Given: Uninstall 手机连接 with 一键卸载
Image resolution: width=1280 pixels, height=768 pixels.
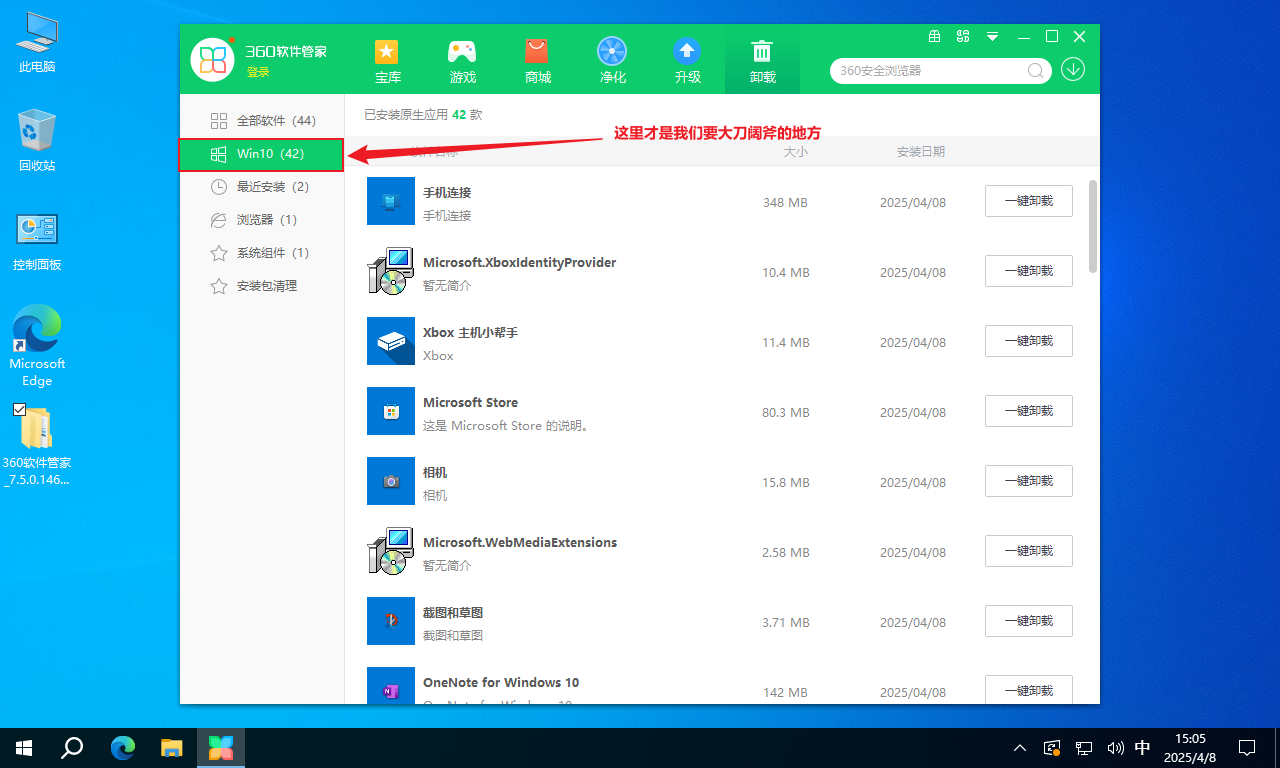Looking at the screenshot, I should click(x=1029, y=201).
